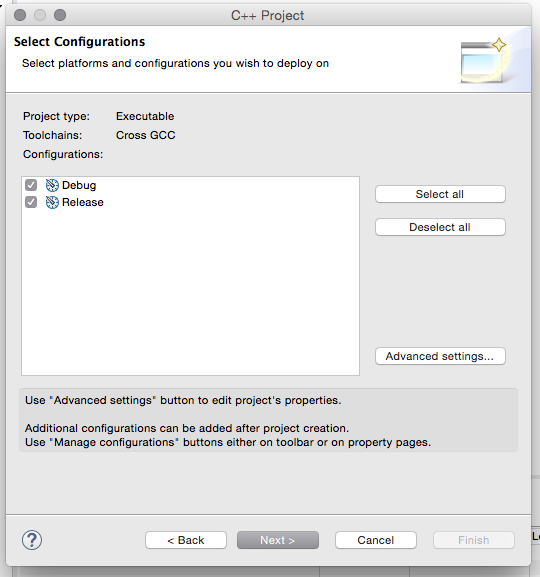Click the C++ Project title bar
Image resolution: width=540 pixels, height=577 pixels.
click(268, 15)
